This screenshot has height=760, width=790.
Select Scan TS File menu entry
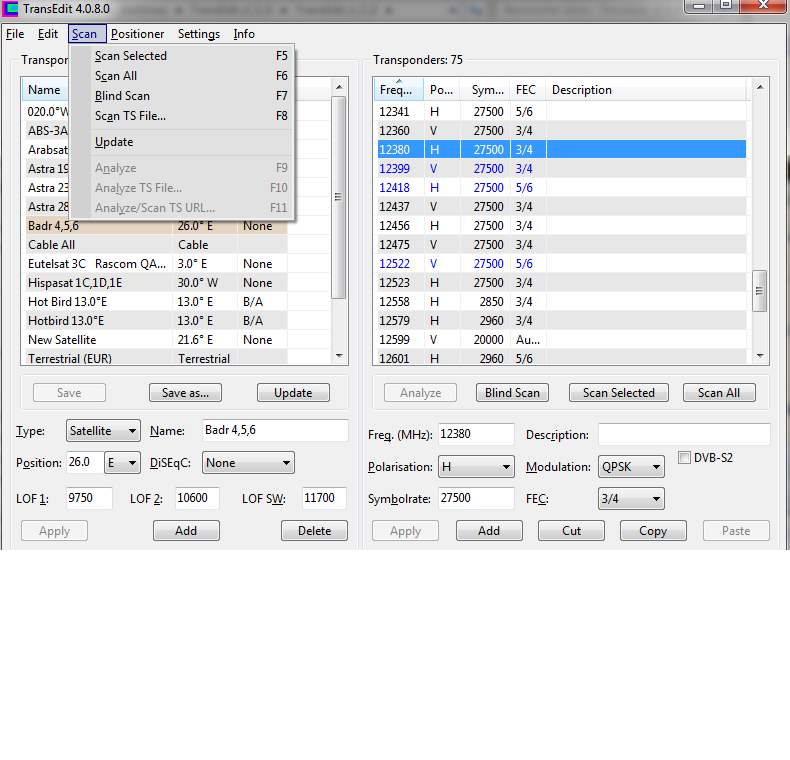(x=130, y=116)
